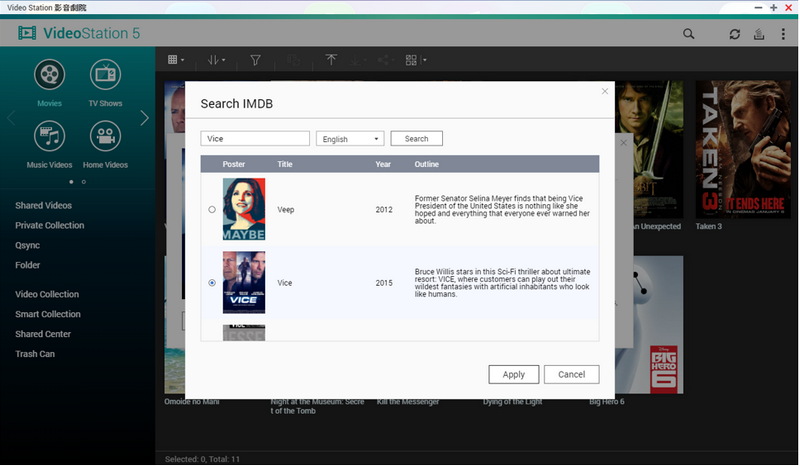The image size is (800, 466).
Task: Click the filter funnel icon
Action: click(x=255, y=60)
